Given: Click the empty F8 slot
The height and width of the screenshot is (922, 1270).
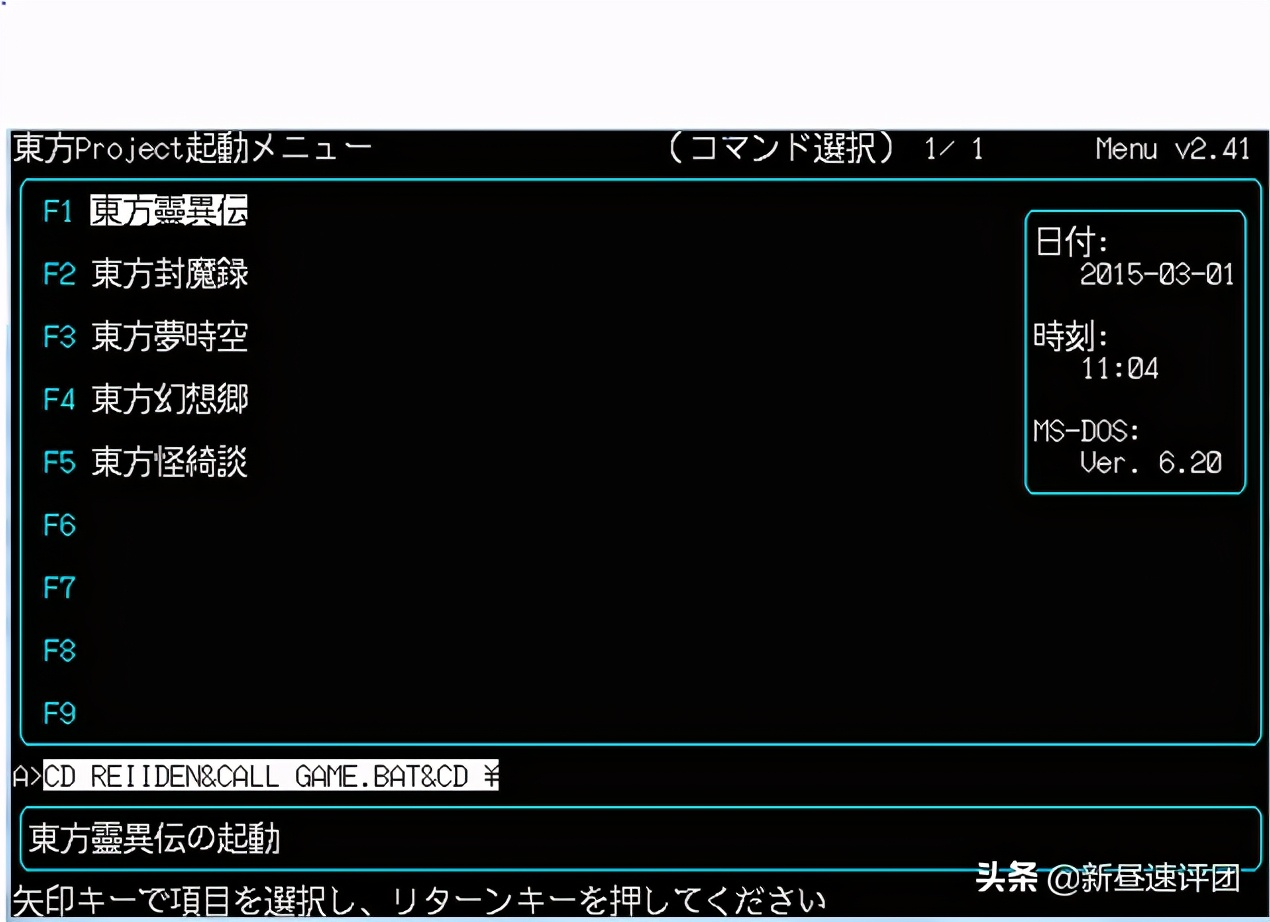Looking at the screenshot, I should pos(58,651).
